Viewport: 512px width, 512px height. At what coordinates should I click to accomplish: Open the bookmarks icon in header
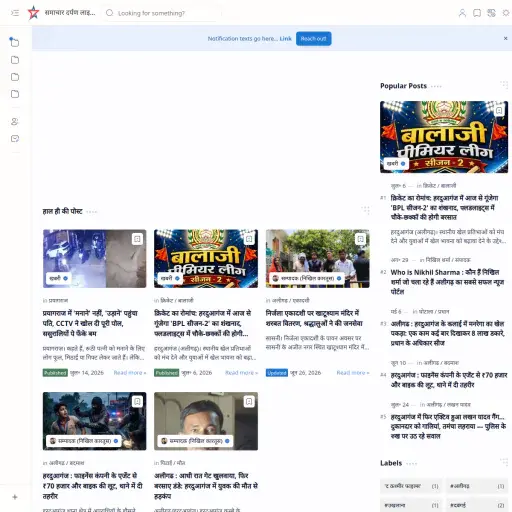point(477,13)
